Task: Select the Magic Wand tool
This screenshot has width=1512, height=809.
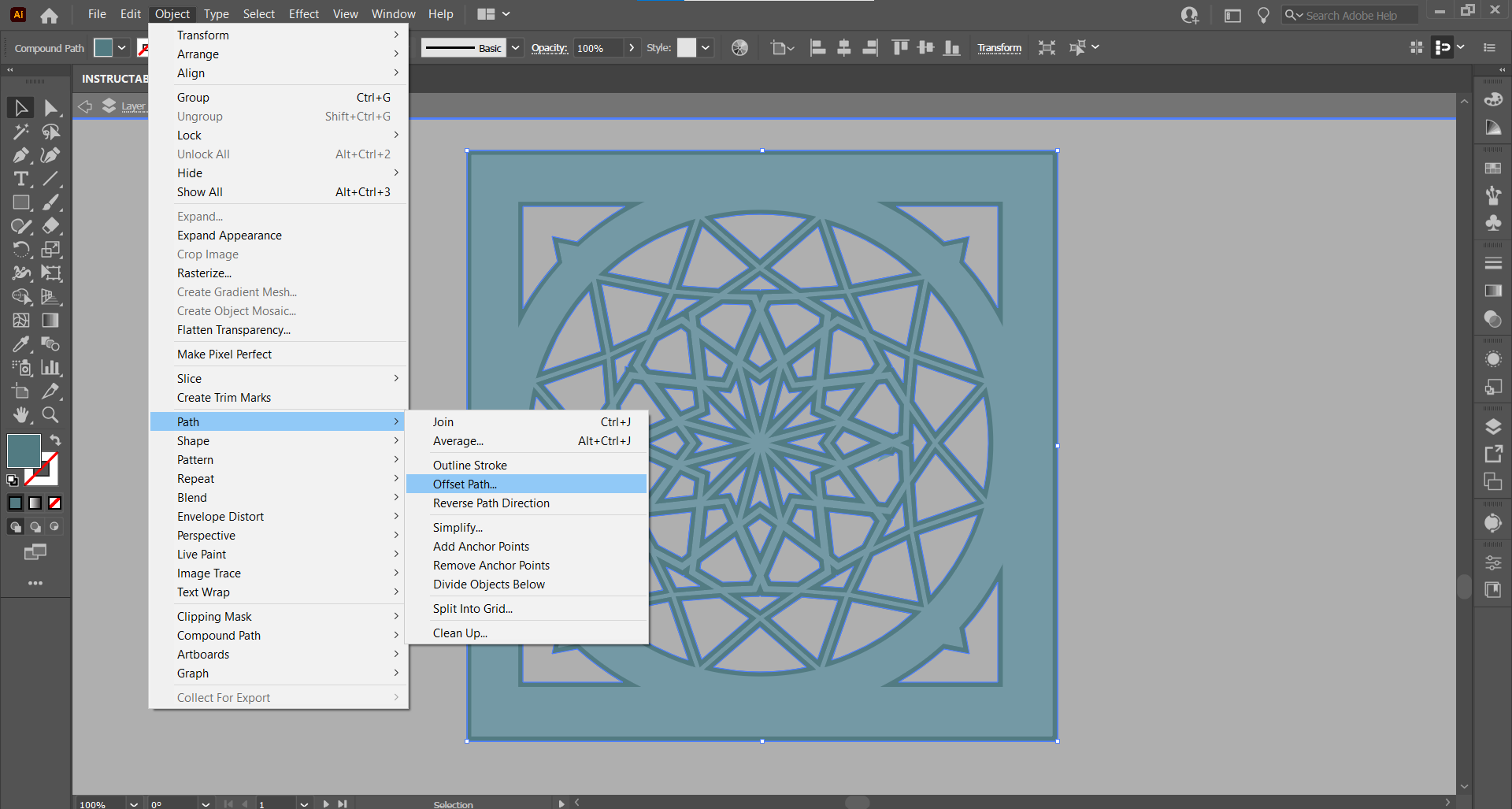Action: 21,132
